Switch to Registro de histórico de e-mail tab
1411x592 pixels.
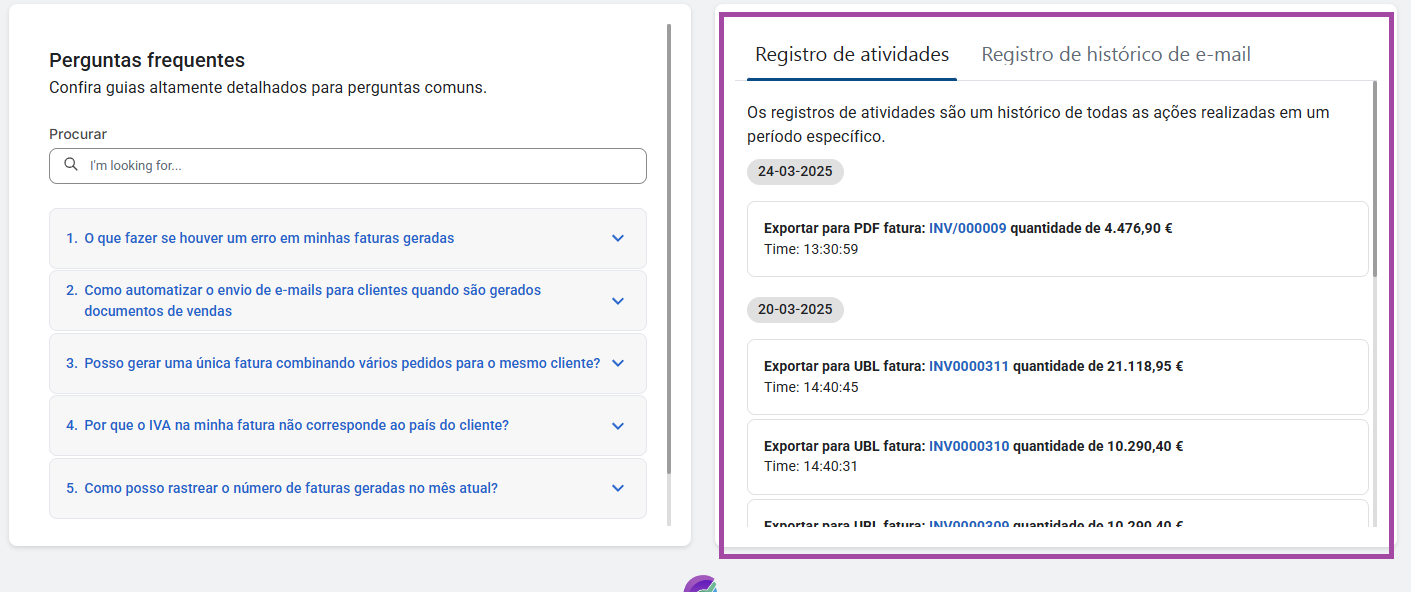[x=1115, y=55]
